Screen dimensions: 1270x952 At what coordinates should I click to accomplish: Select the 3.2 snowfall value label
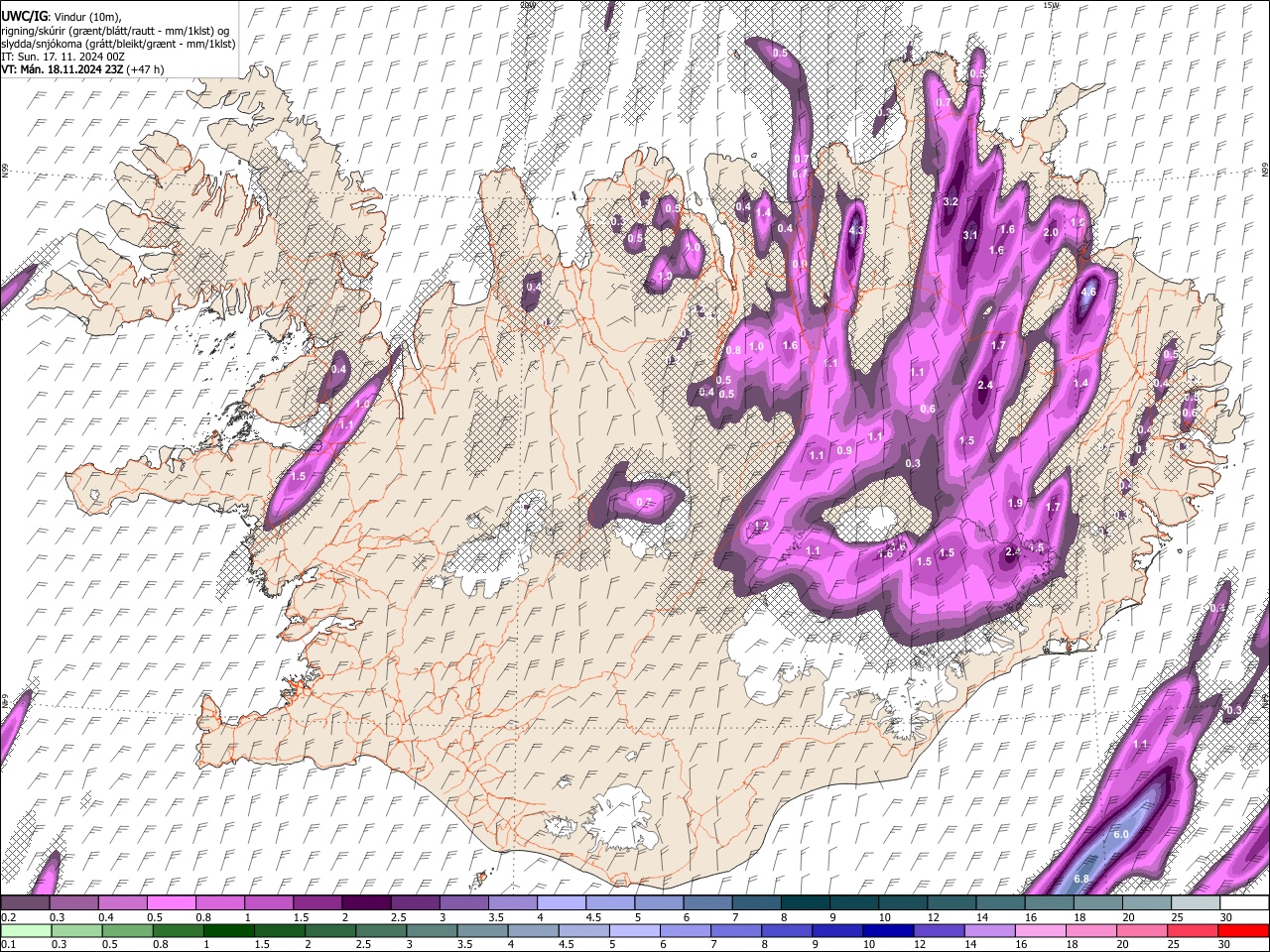(950, 201)
